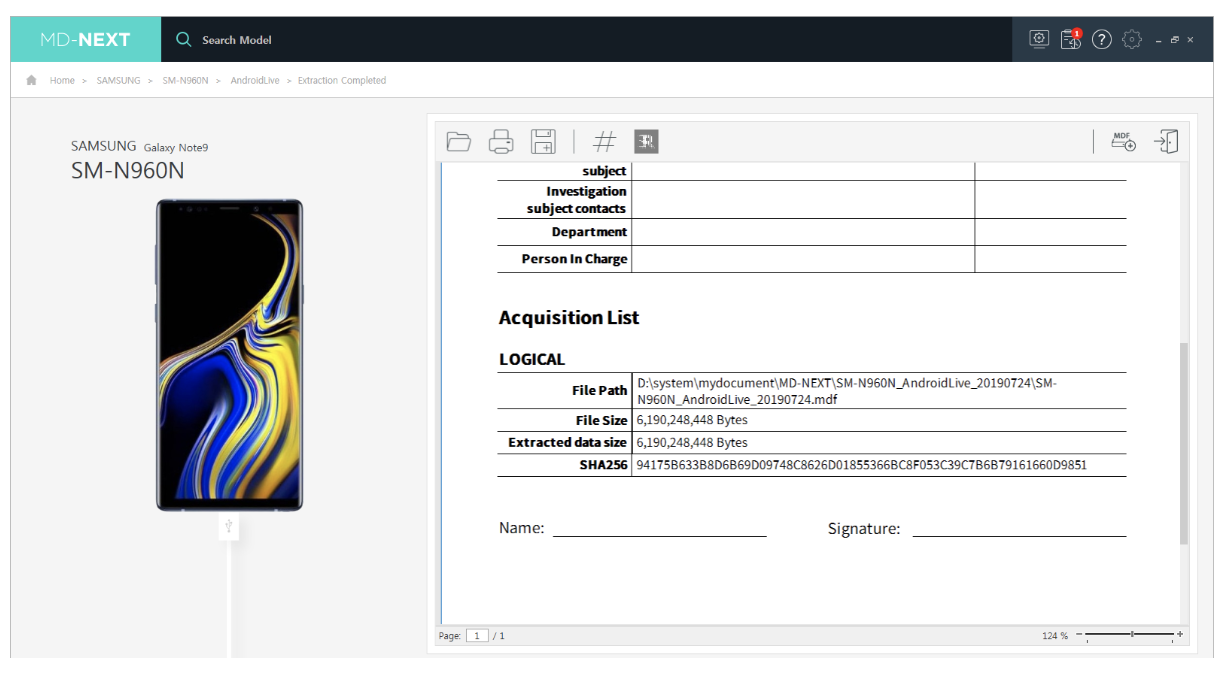Open the settings gear icon
The width and height of the screenshot is (1226, 674).
tap(1132, 40)
